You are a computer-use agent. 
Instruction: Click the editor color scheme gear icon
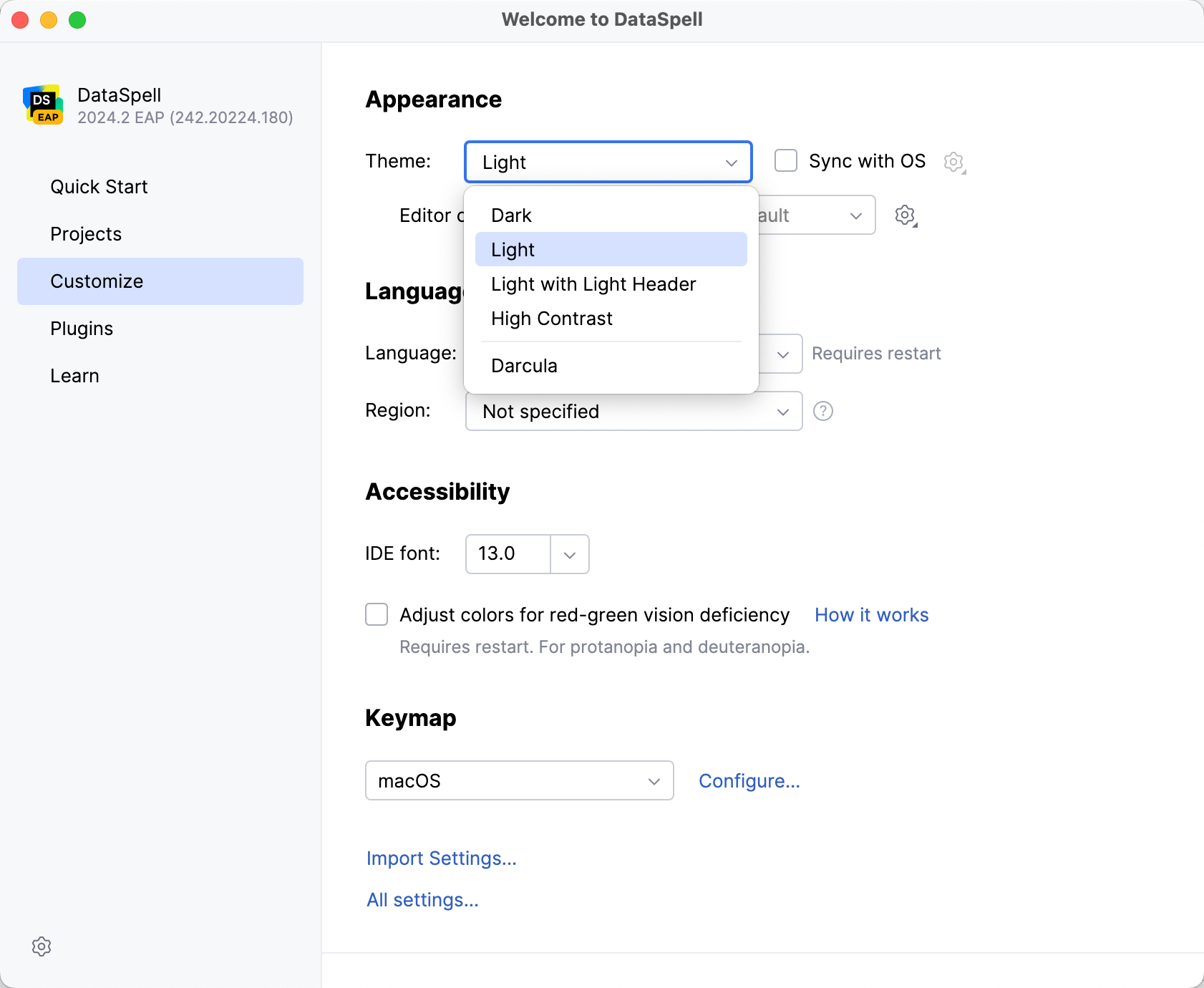tap(905, 214)
